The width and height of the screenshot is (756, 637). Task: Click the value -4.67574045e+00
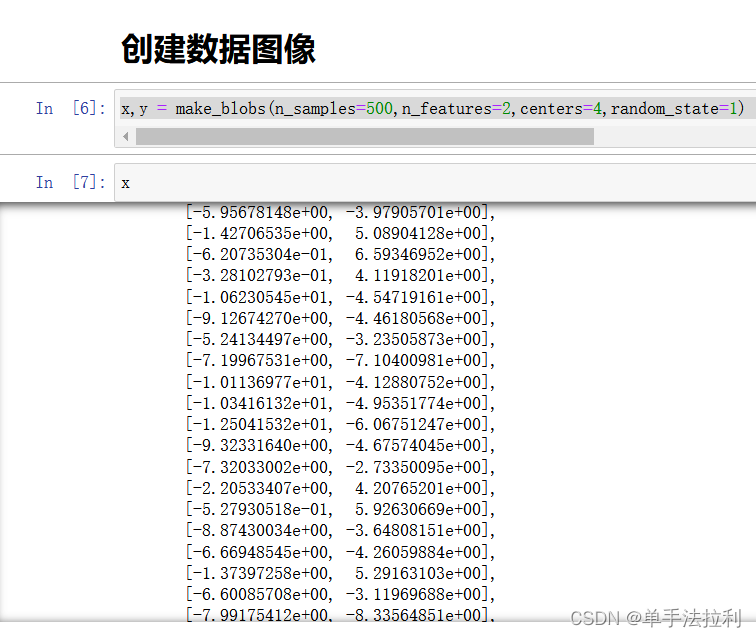pyautogui.click(x=414, y=446)
